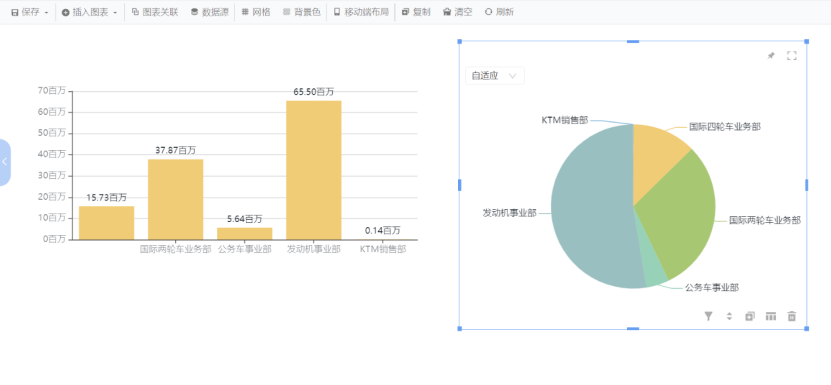Click bottom-right resize handle of pie widget

point(807,329)
